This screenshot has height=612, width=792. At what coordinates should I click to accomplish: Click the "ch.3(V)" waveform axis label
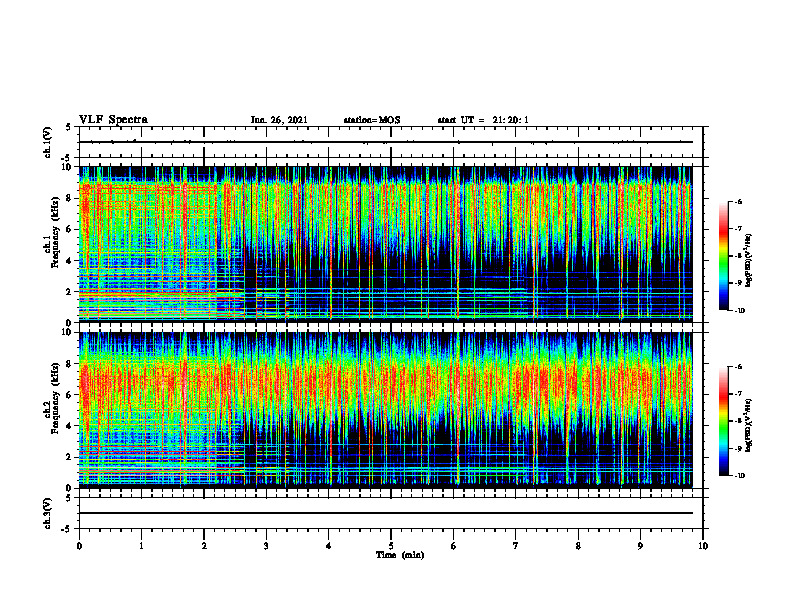(x=47, y=513)
